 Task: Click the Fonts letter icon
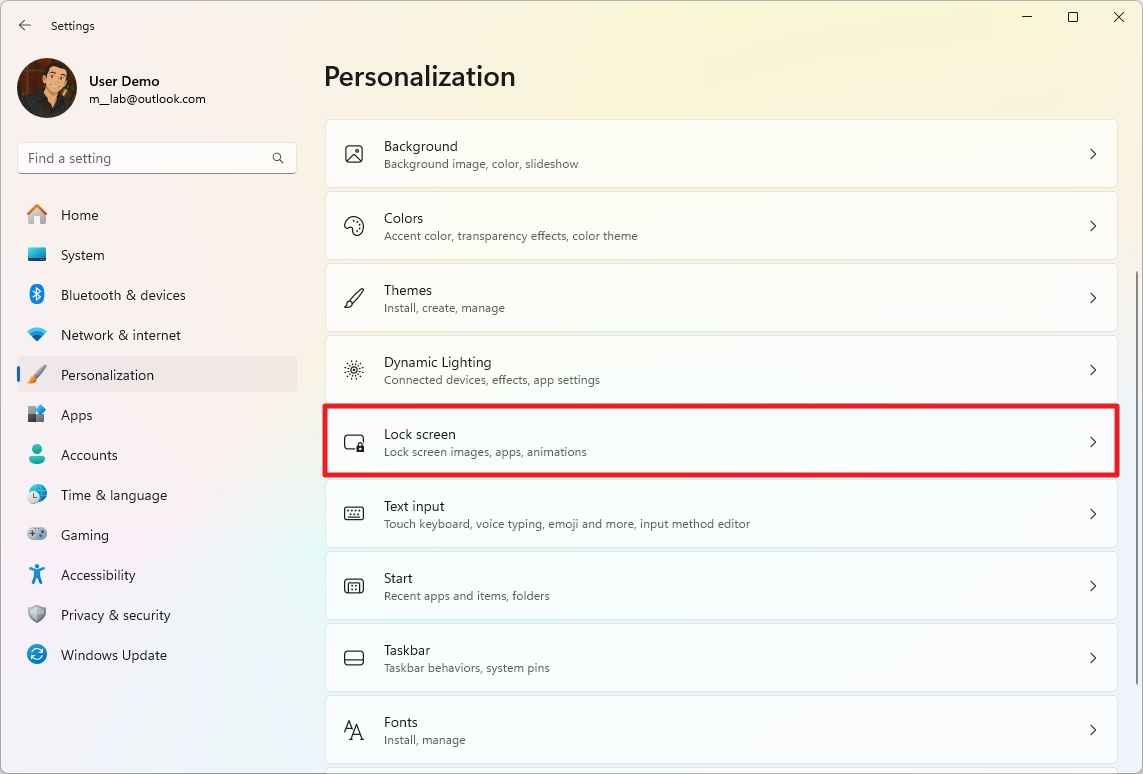354,730
